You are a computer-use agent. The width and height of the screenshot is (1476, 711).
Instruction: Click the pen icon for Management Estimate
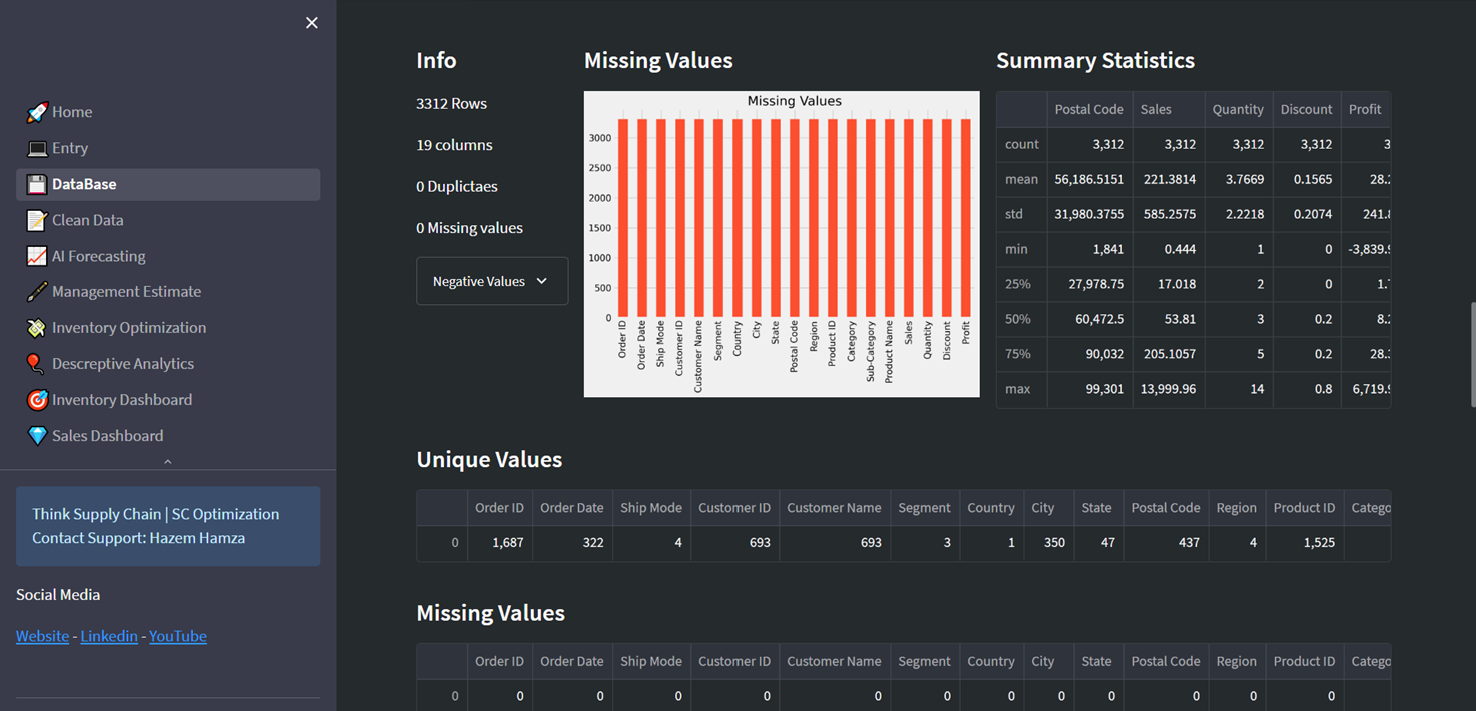[x=37, y=292]
